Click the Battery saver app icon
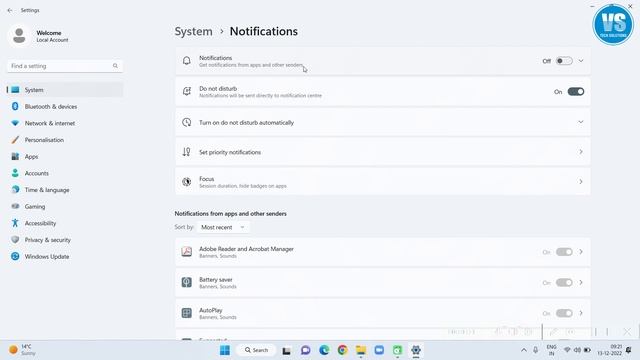 (187, 282)
